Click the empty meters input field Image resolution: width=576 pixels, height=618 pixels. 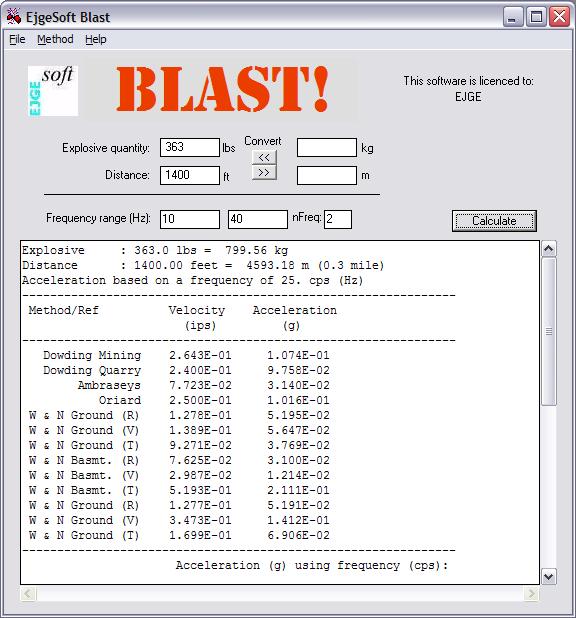click(x=327, y=175)
